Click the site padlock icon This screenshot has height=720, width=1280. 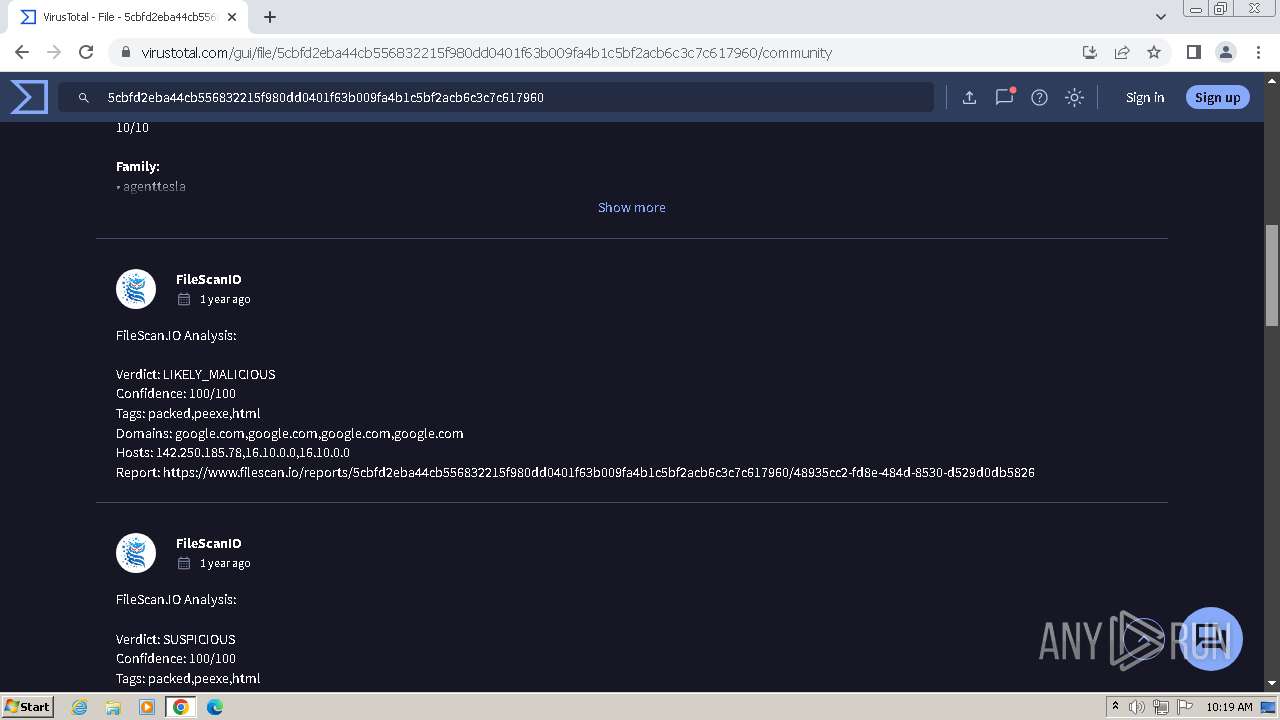click(x=124, y=53)
